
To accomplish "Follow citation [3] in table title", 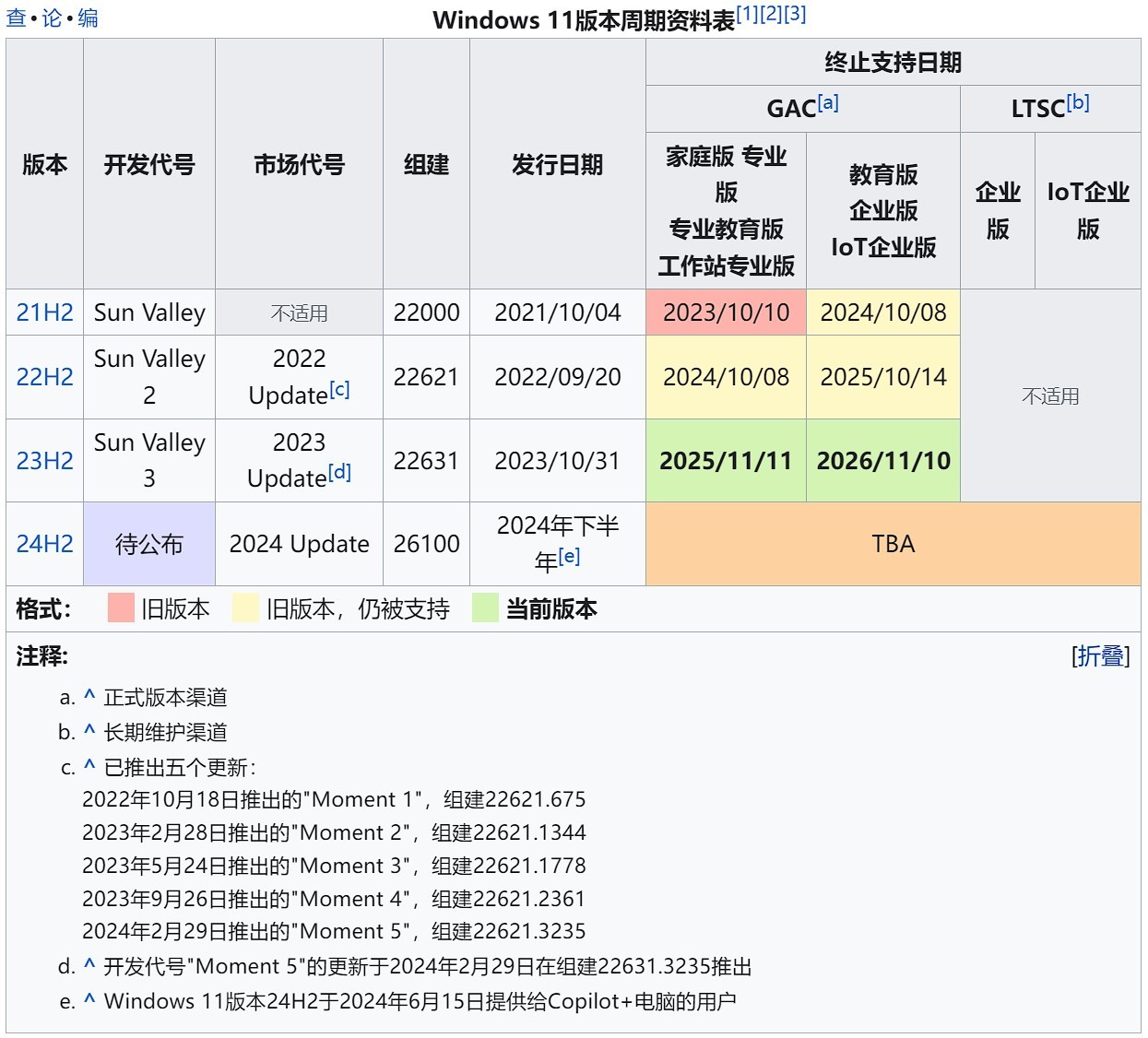I will click(795, 14).
